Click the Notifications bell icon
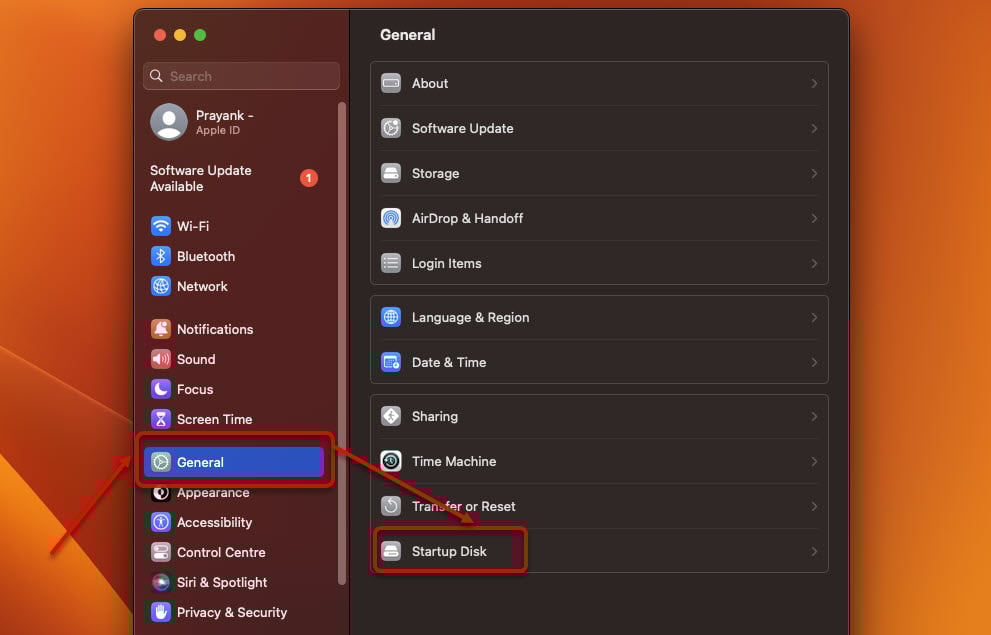The width and height of the screenshot is (991, 635). [161, 329]
